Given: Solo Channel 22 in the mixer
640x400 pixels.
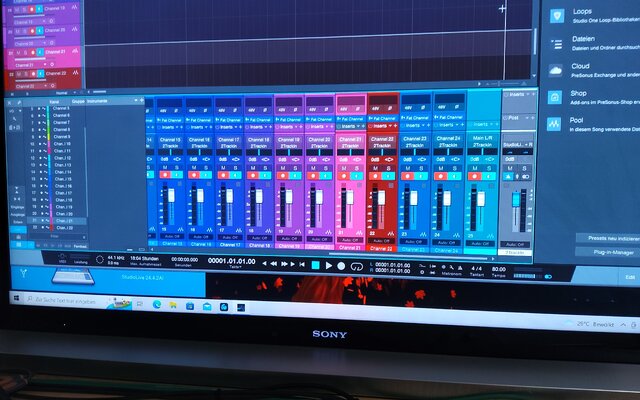Looking at the screenshot, I should [388, 168].
